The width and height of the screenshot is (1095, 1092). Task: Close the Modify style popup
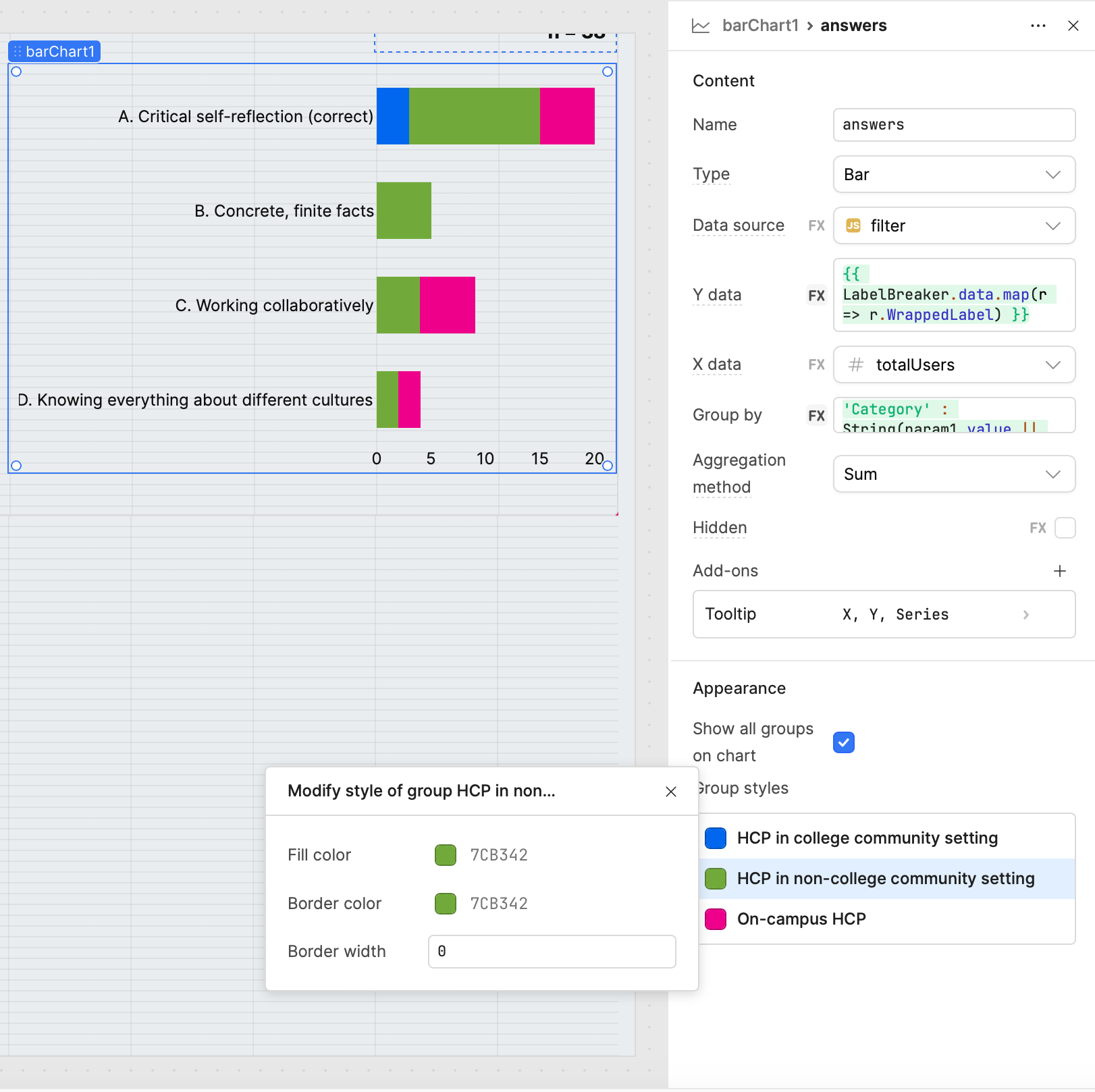click(x=670, y=792)
